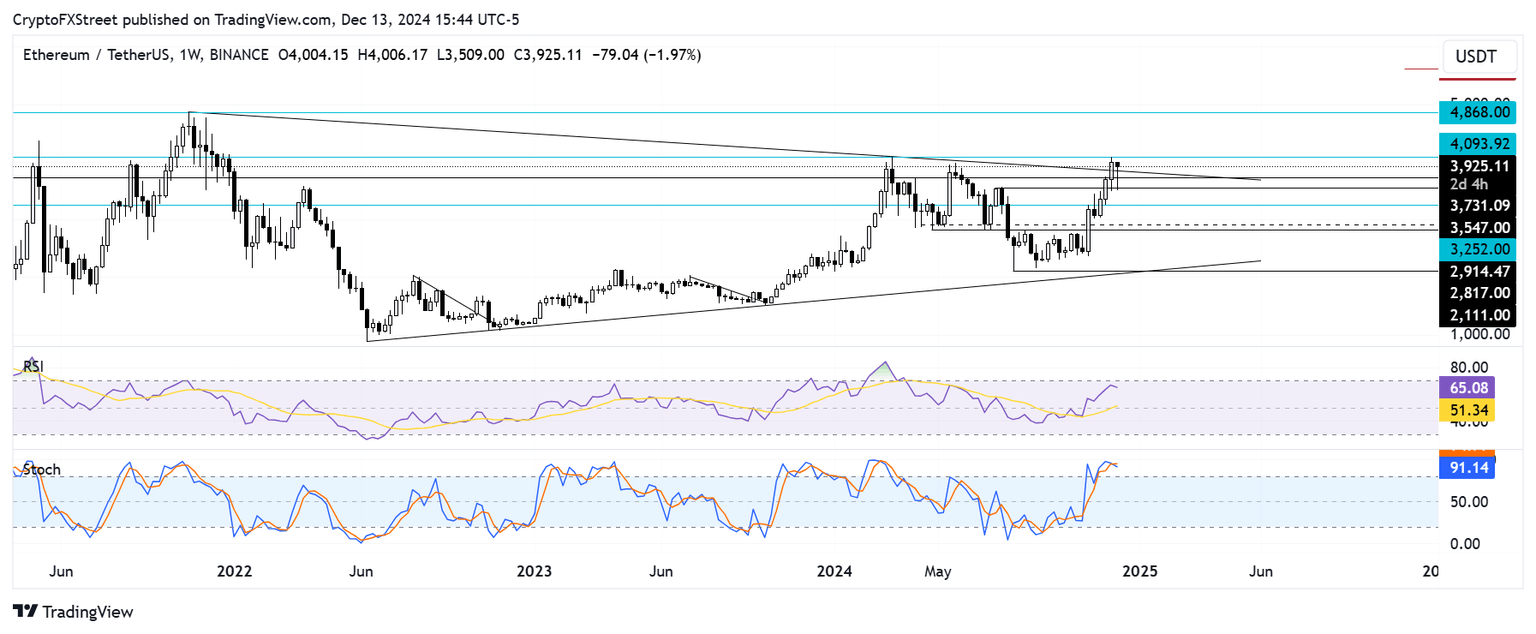Click the 3,547.00 price label
The image size is (1536, 634).
point(1476,227)
